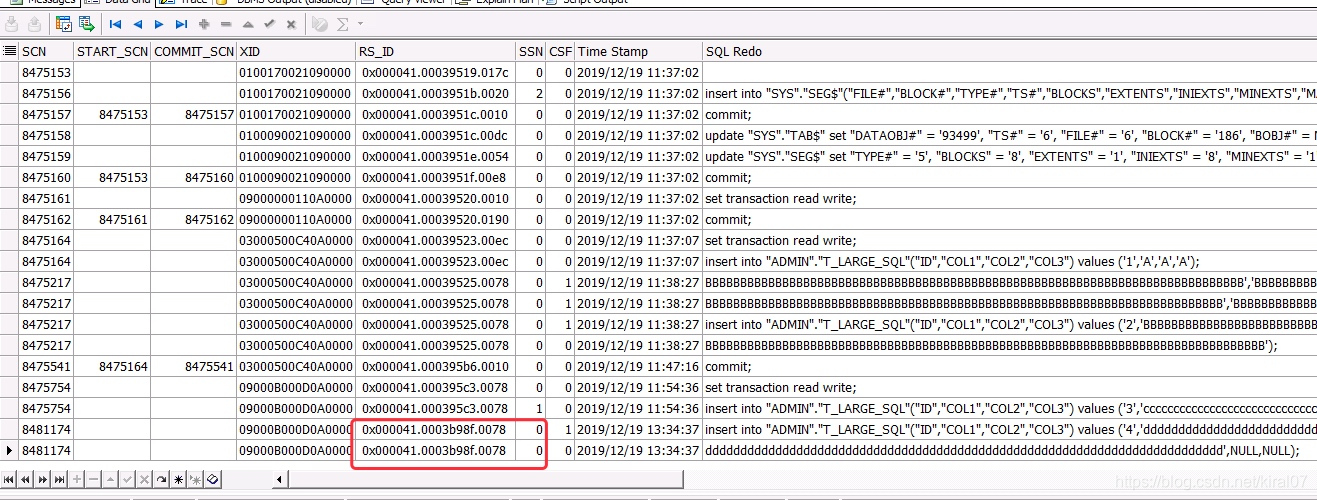Click the XID column header
Screen dimensions: 1317x500
[x=296, y=51]
